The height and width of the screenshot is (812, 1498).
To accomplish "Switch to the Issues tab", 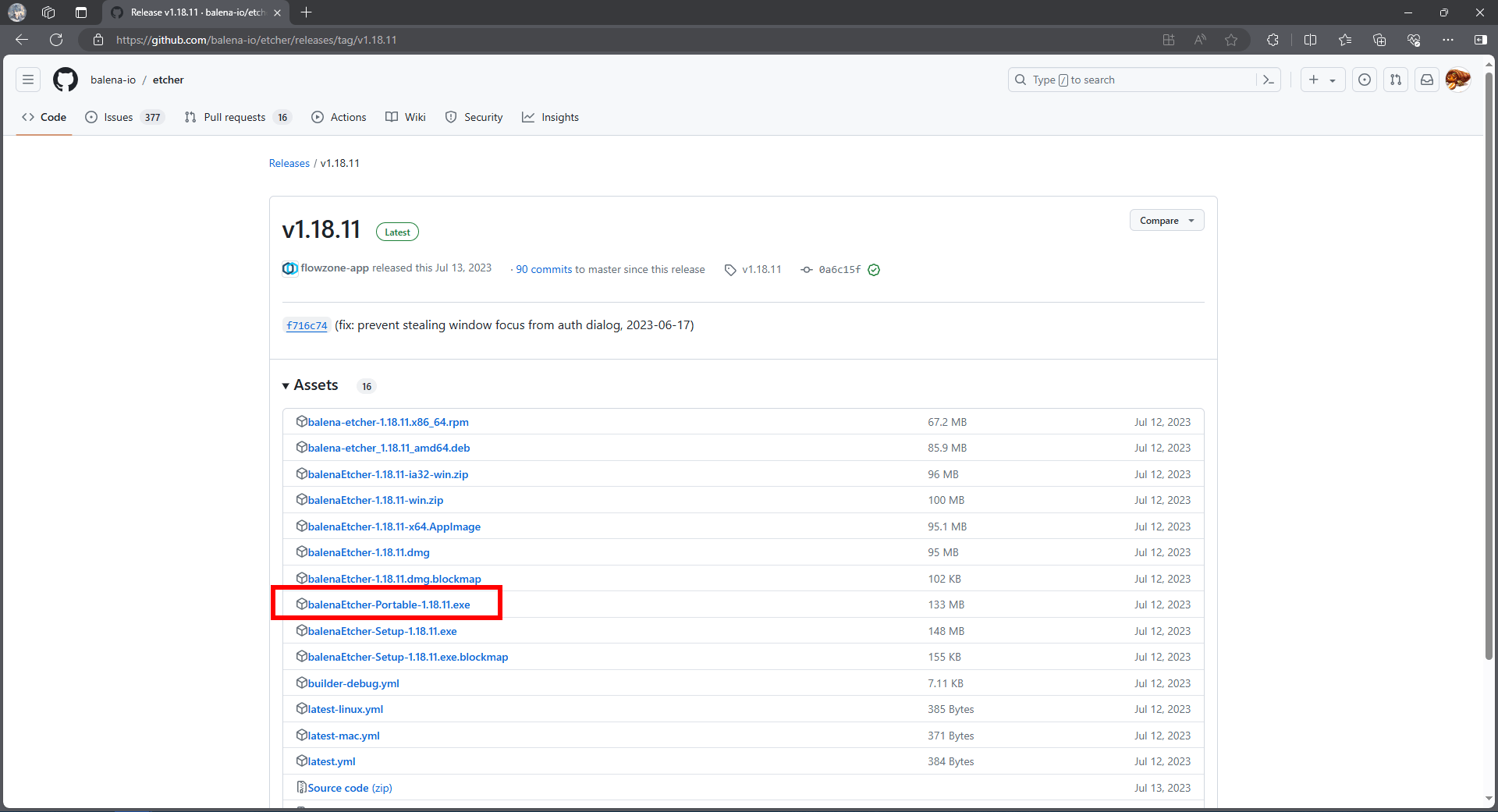I will point(124,117).
